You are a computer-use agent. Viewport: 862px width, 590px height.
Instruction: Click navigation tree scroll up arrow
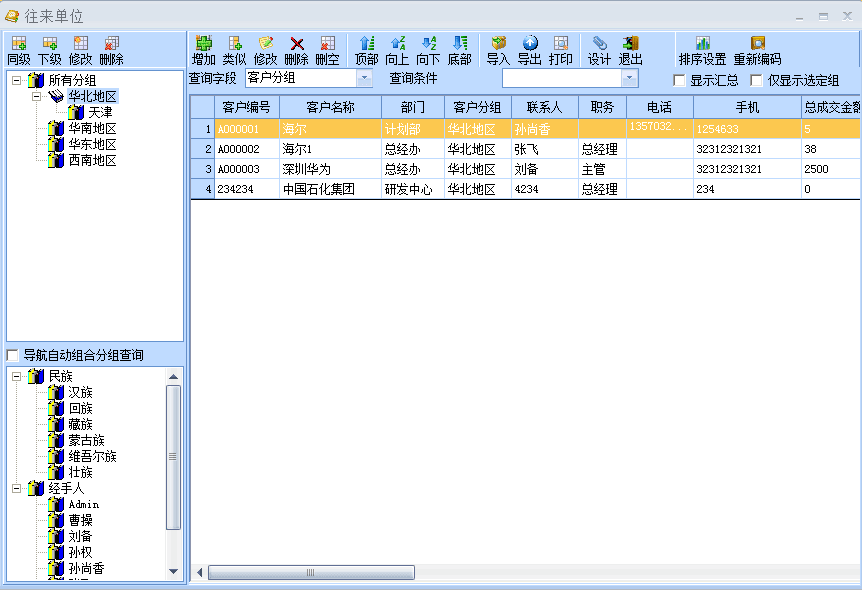click(174, 377)
